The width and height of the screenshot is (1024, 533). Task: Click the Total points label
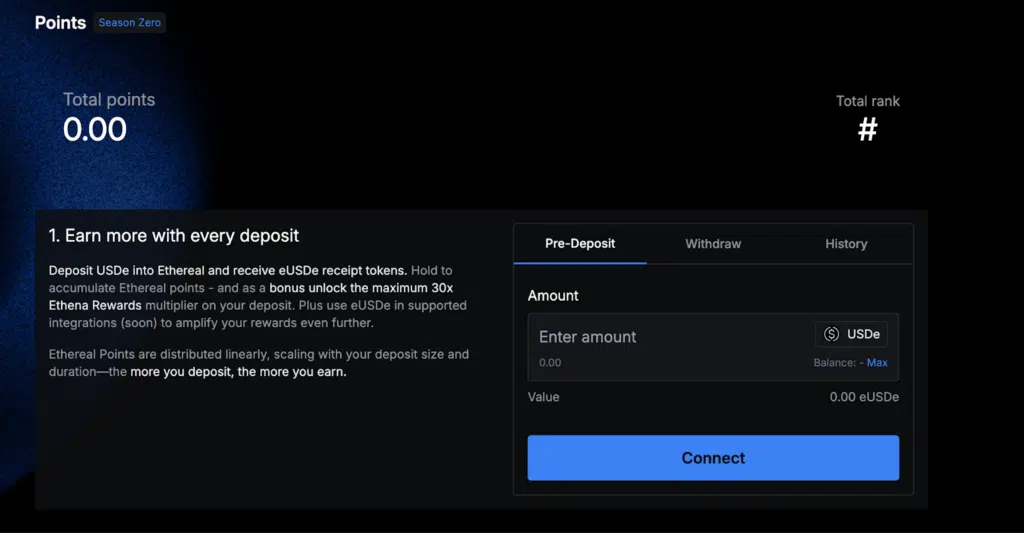(x=109, y=99)
